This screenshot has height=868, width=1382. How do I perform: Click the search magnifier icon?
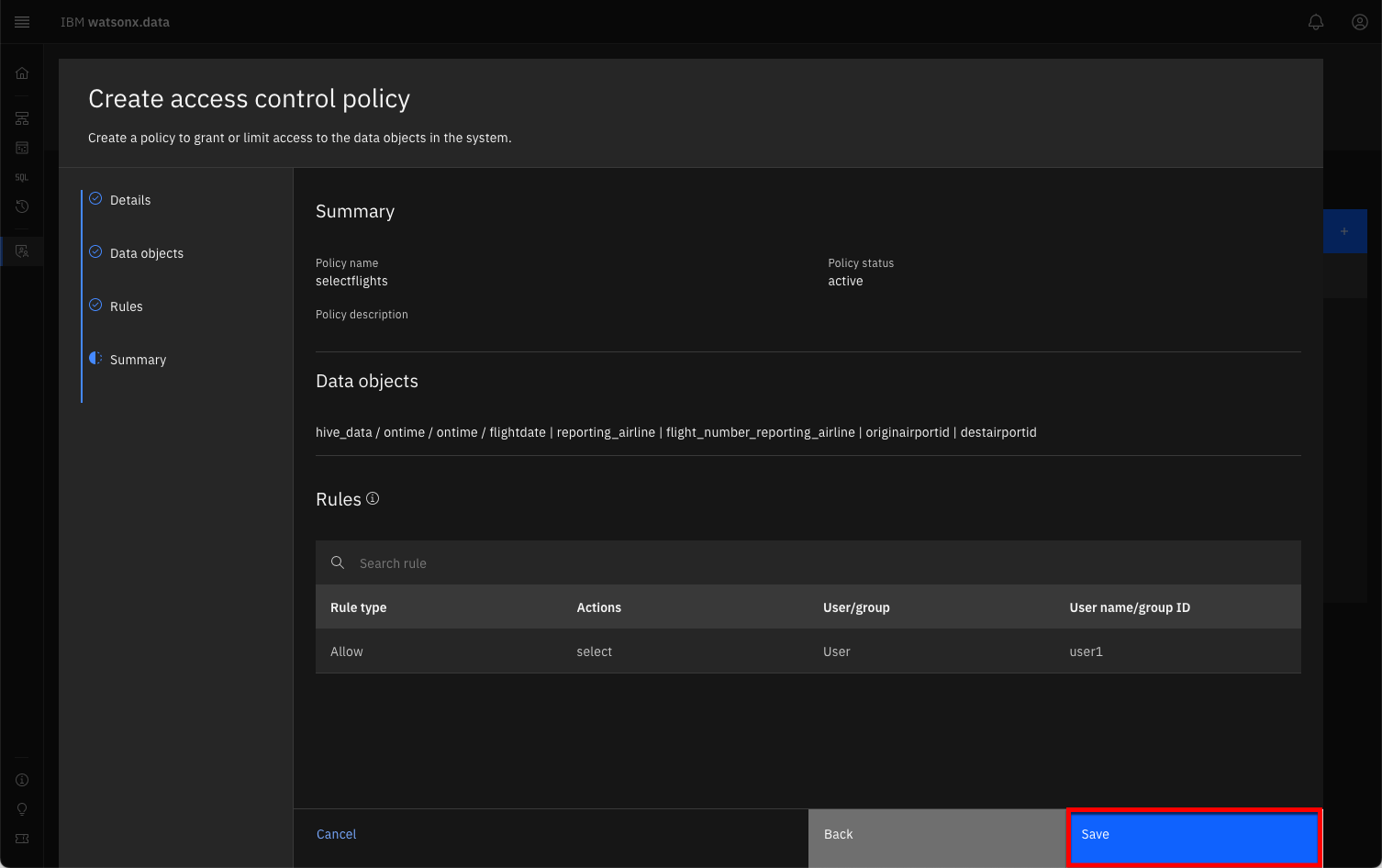pos(338,562)
